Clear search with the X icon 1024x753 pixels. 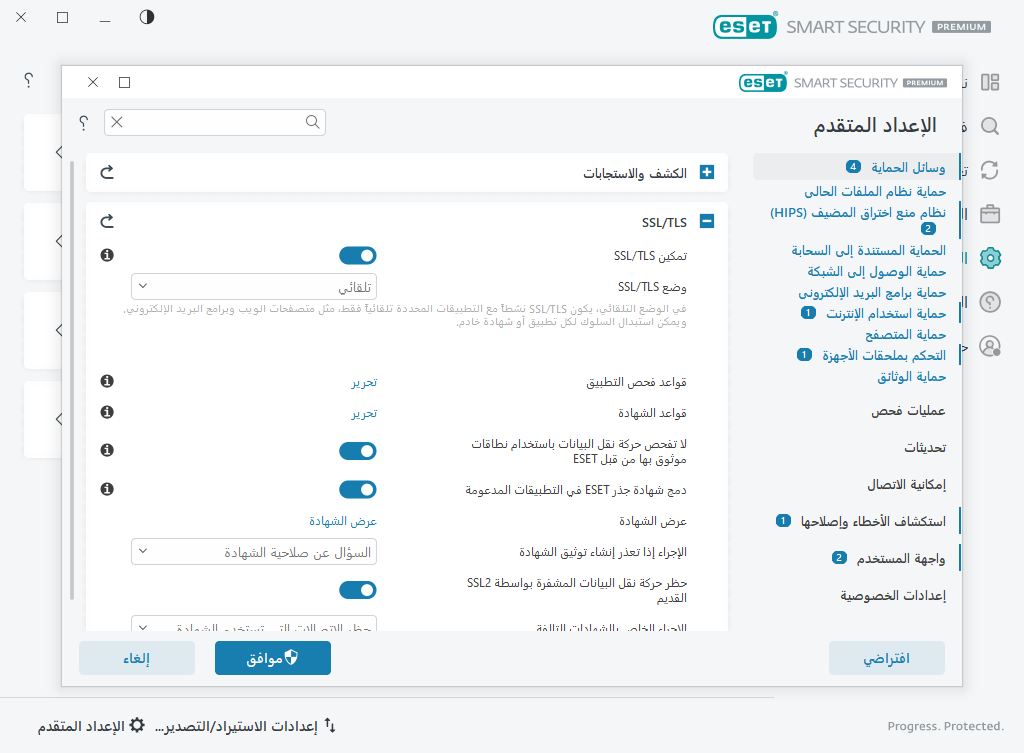tap(117, 122)
